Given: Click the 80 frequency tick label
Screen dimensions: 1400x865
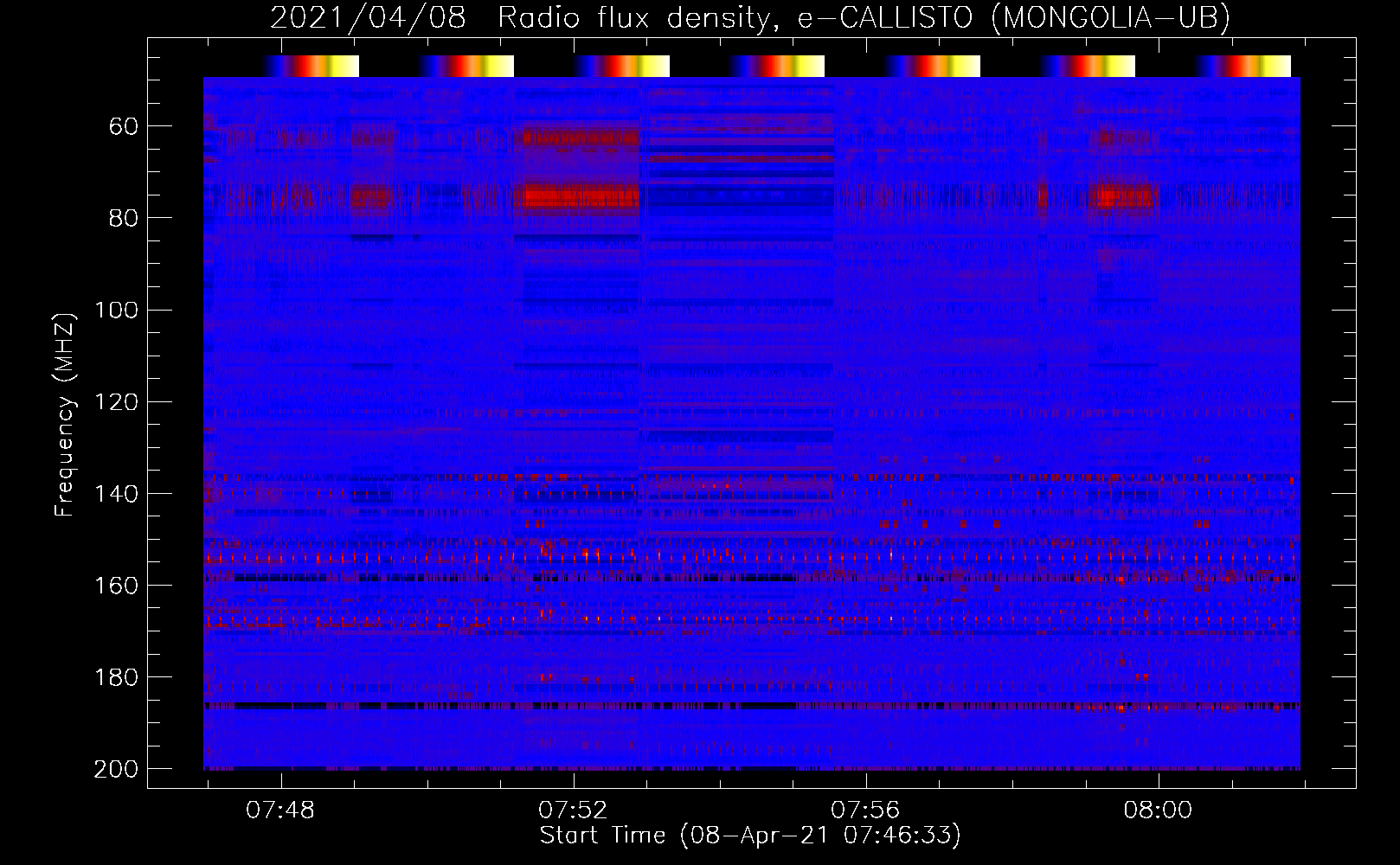Looking at the screenshot, I should [x=124, y=218].
